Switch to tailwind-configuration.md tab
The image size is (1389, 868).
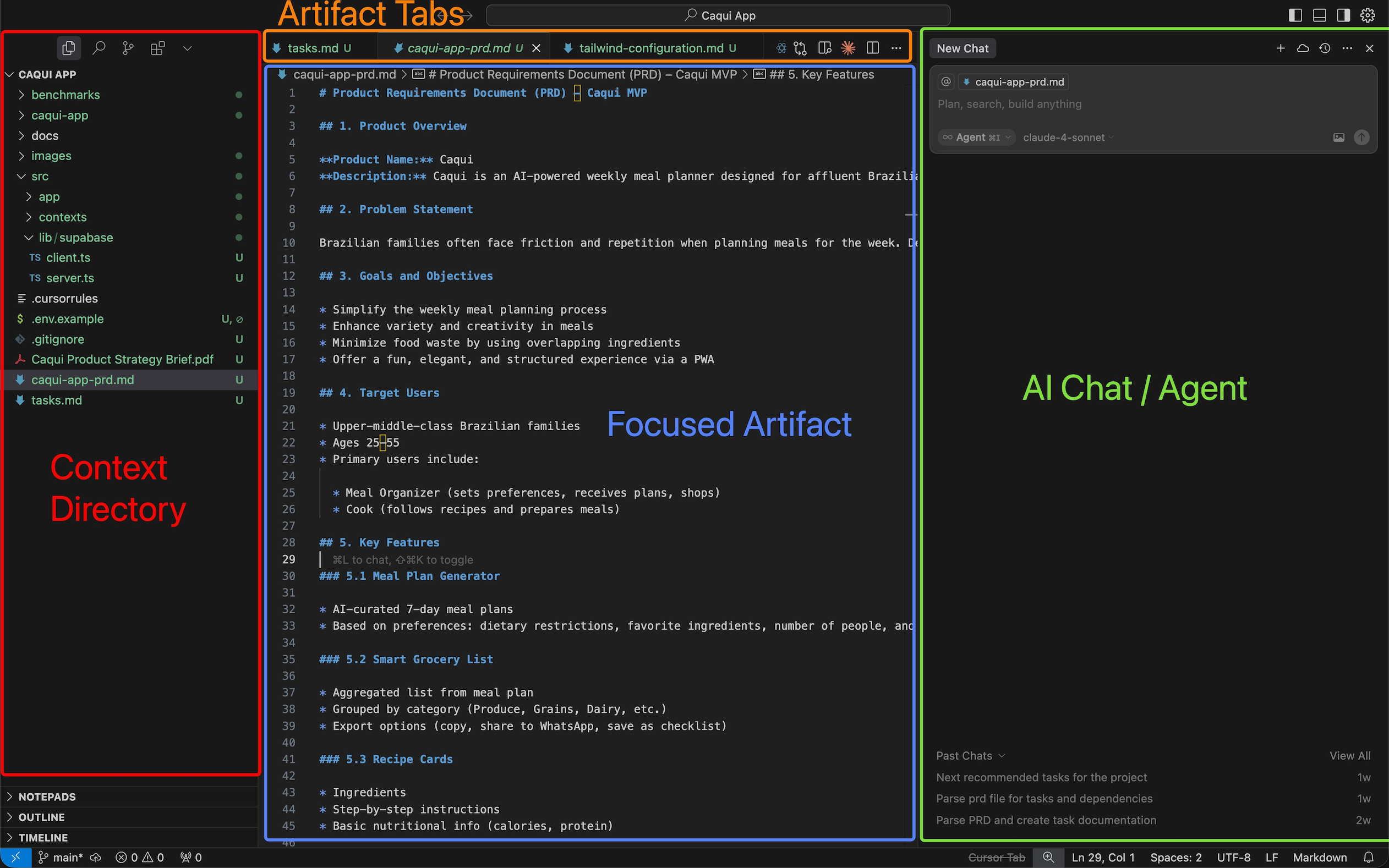pyautogui.click(x=651, y=48)
